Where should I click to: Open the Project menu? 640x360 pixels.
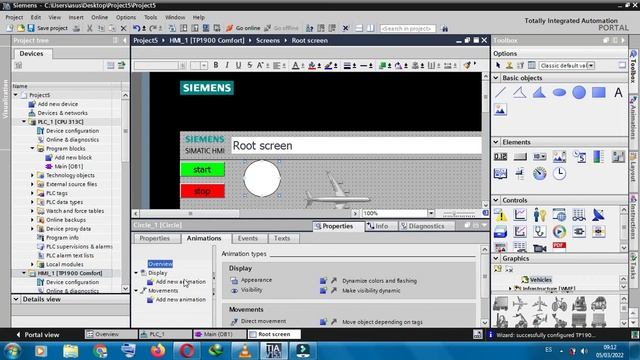coord(14,17)
